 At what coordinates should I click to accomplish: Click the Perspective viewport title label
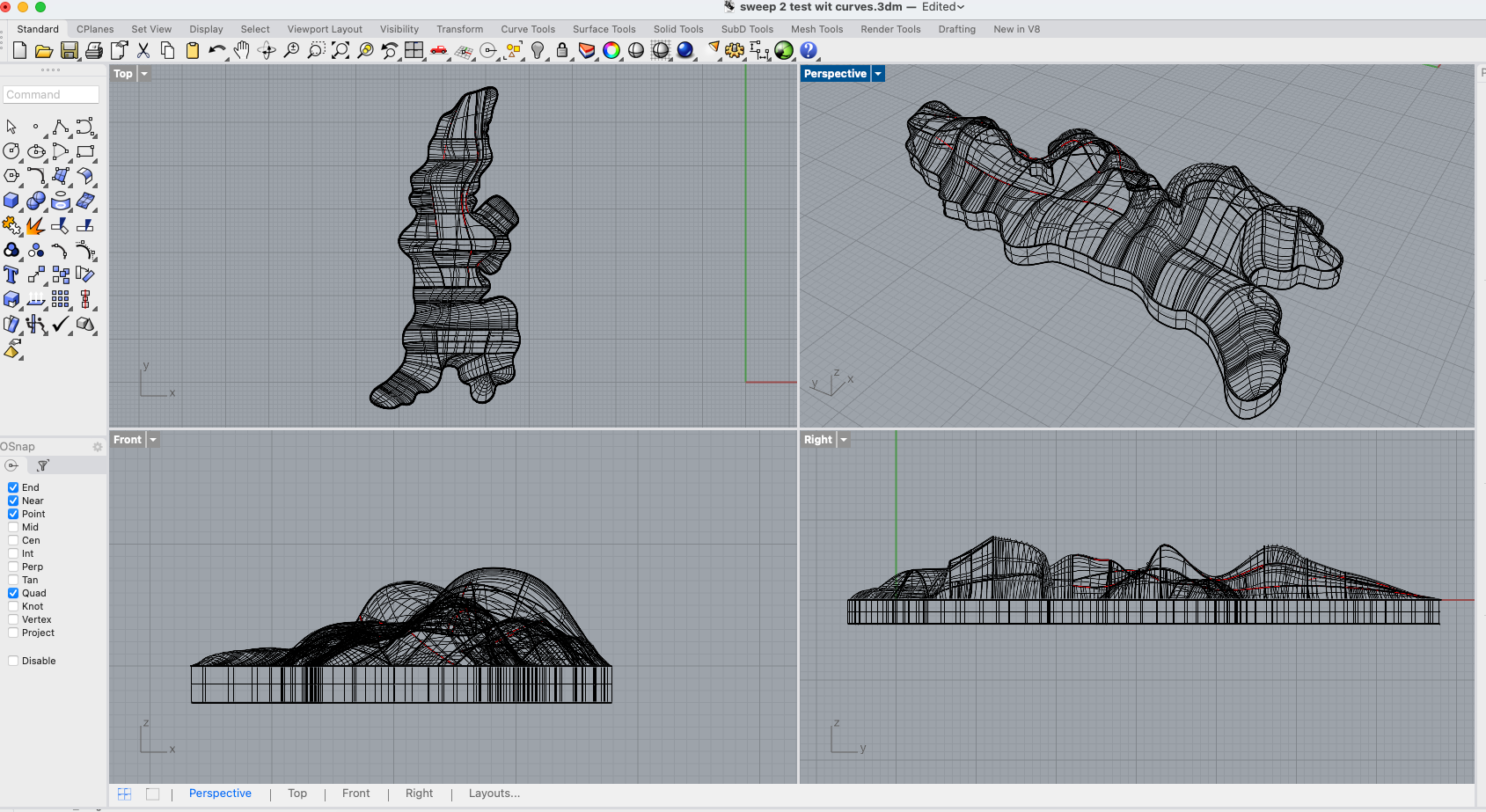coord(835,74)
